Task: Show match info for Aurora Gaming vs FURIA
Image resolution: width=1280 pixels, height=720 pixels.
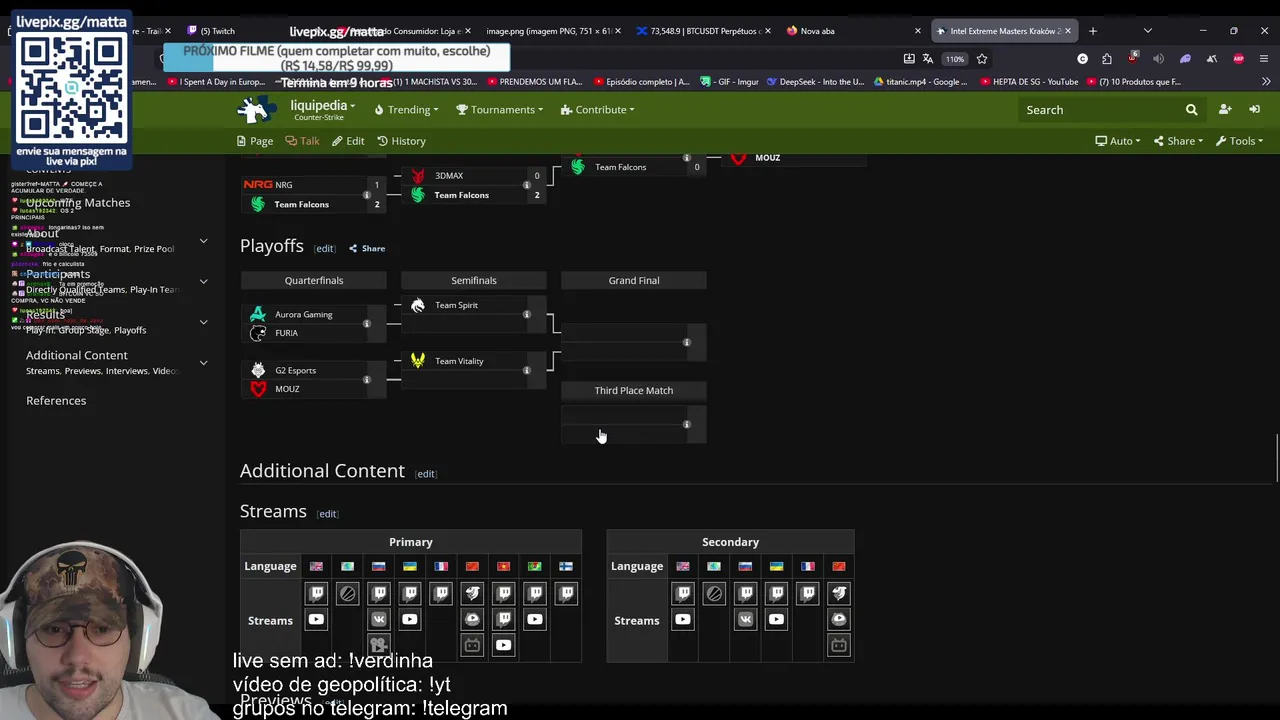Action: click(x=367, y=324)
